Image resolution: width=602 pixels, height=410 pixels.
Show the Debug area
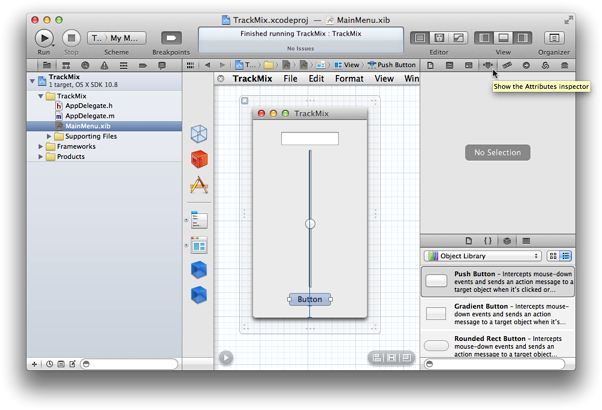(x=503, y=38)
